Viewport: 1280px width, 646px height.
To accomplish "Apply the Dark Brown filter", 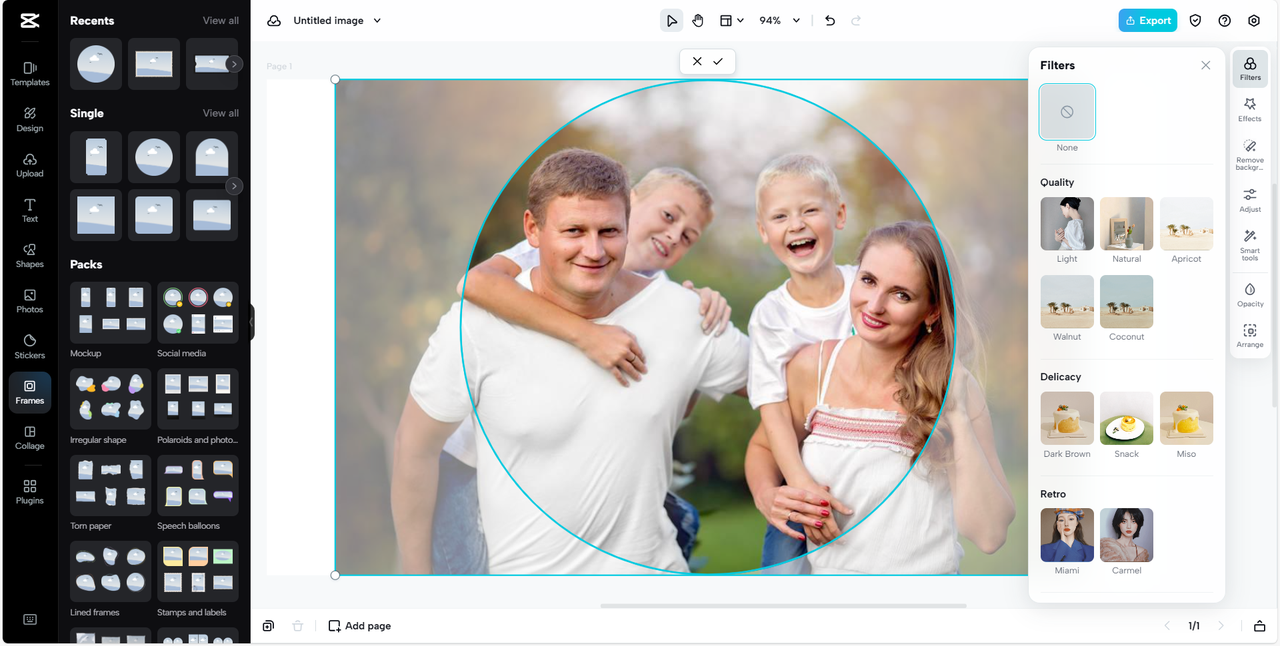I will click(x=1067, y=418).
